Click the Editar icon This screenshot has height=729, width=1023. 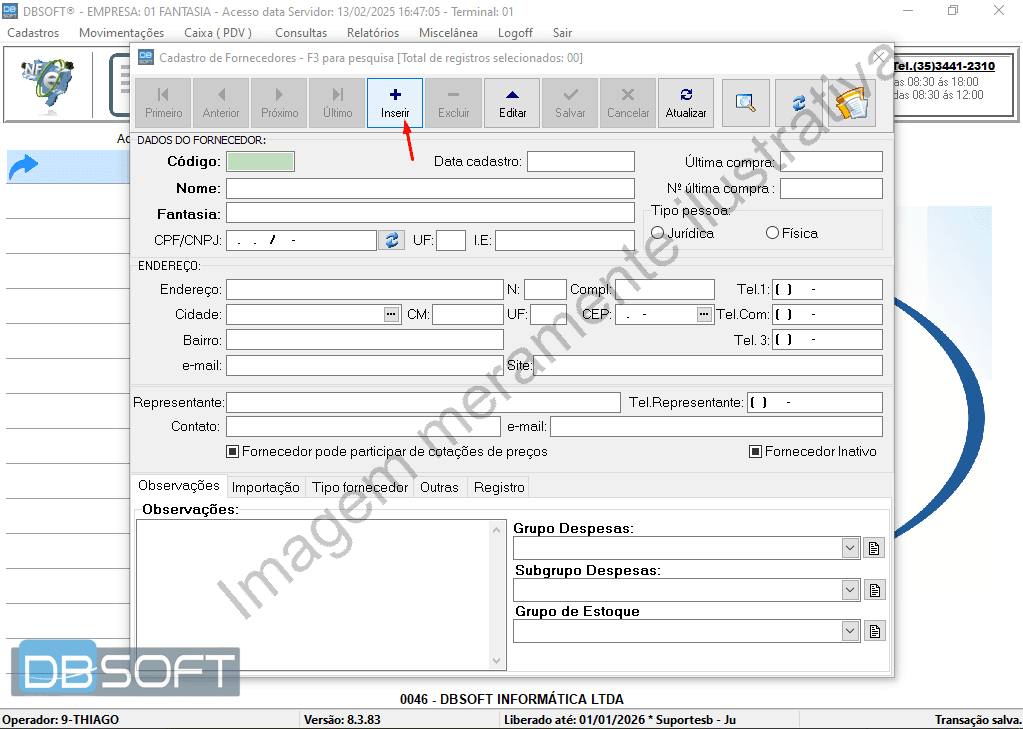pyautogui.click(x=511, y=103)
